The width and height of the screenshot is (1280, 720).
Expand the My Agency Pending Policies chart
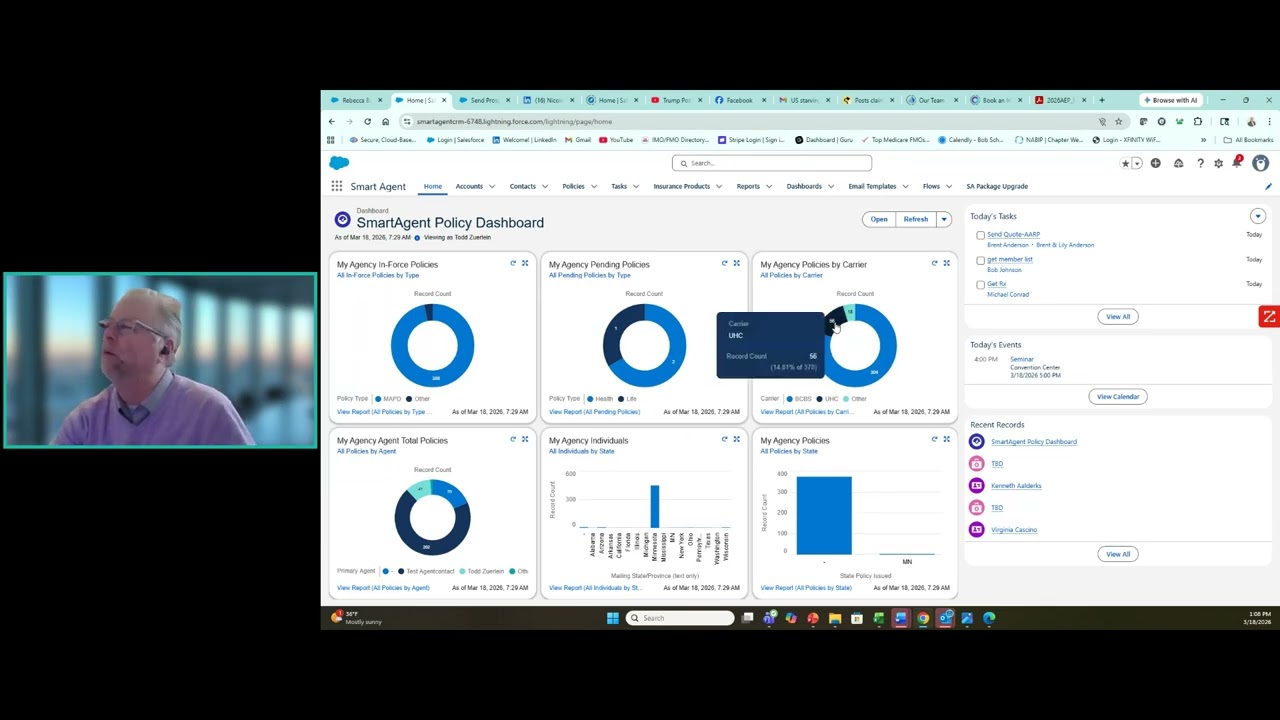(737, 264)
